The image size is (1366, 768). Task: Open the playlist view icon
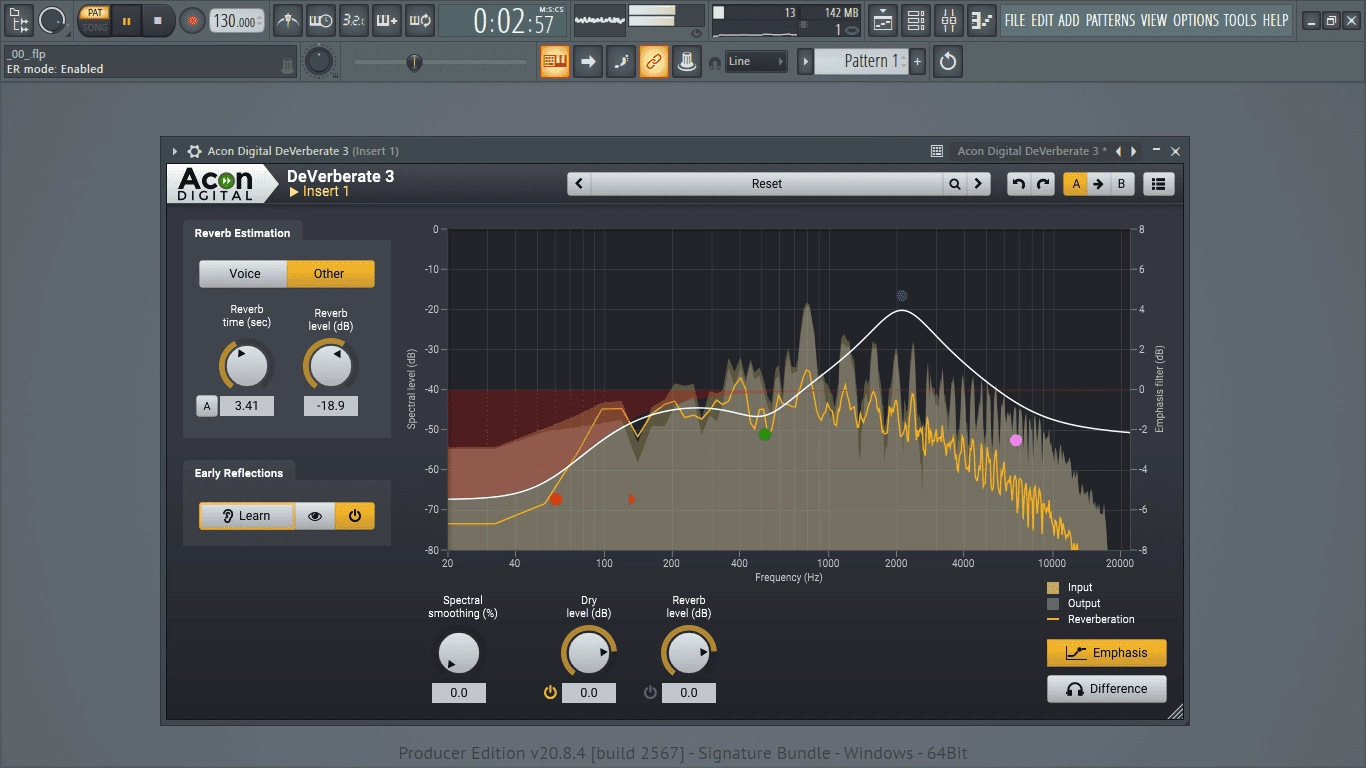coord(882,20)
